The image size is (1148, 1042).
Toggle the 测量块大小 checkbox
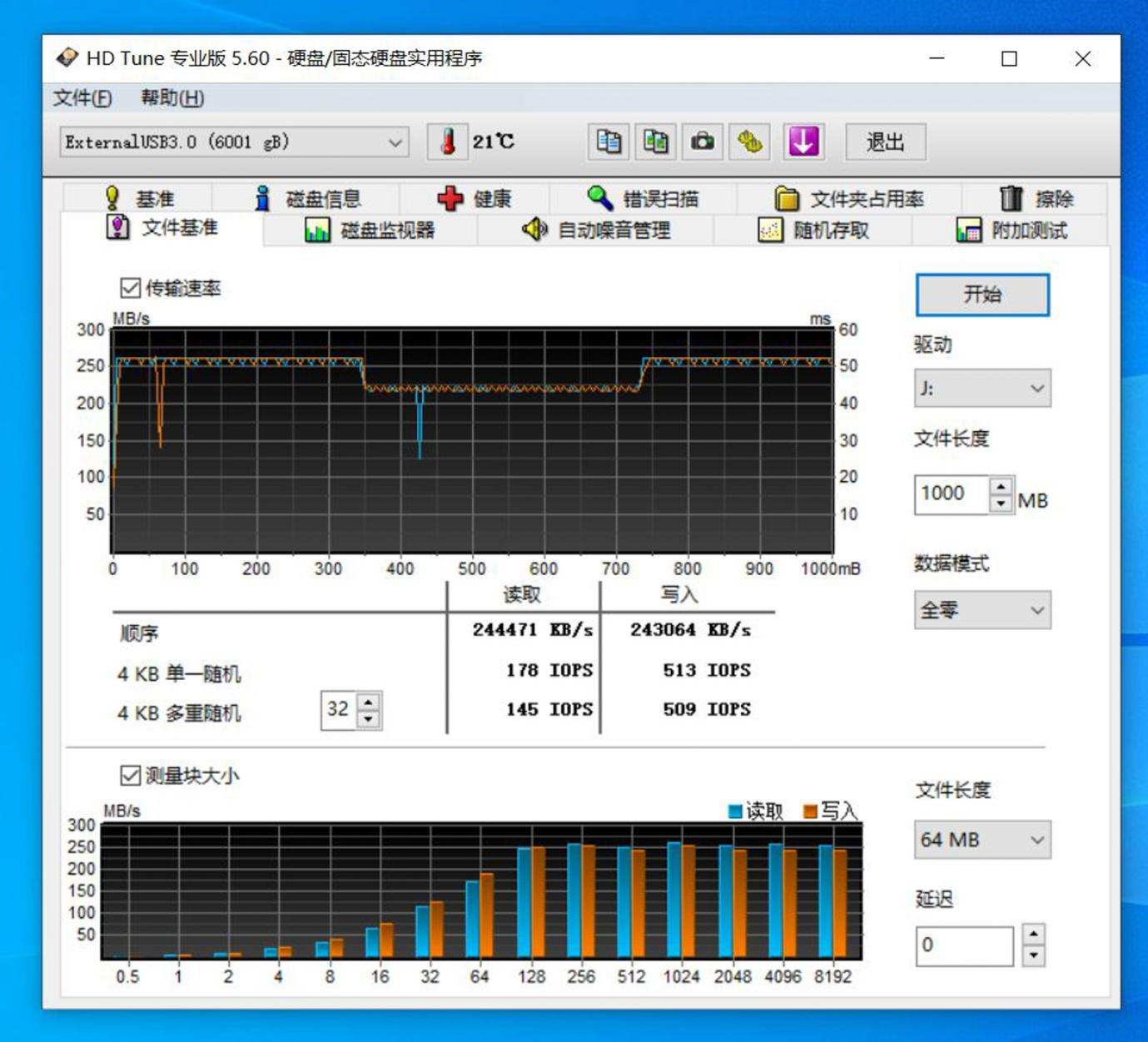tap(131, 776)
